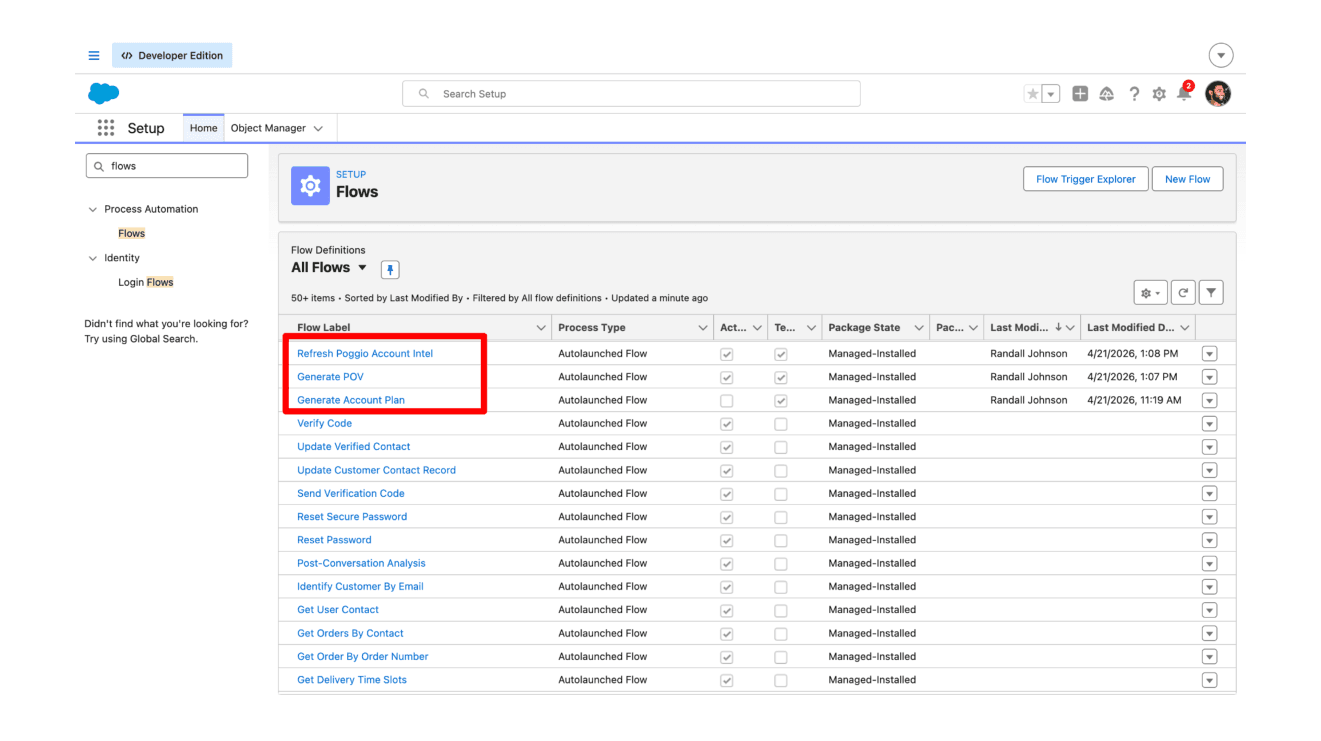1321x741 pixels.
Task: Open row actions for Verify Code
Action: click(x=1209, y=424)
